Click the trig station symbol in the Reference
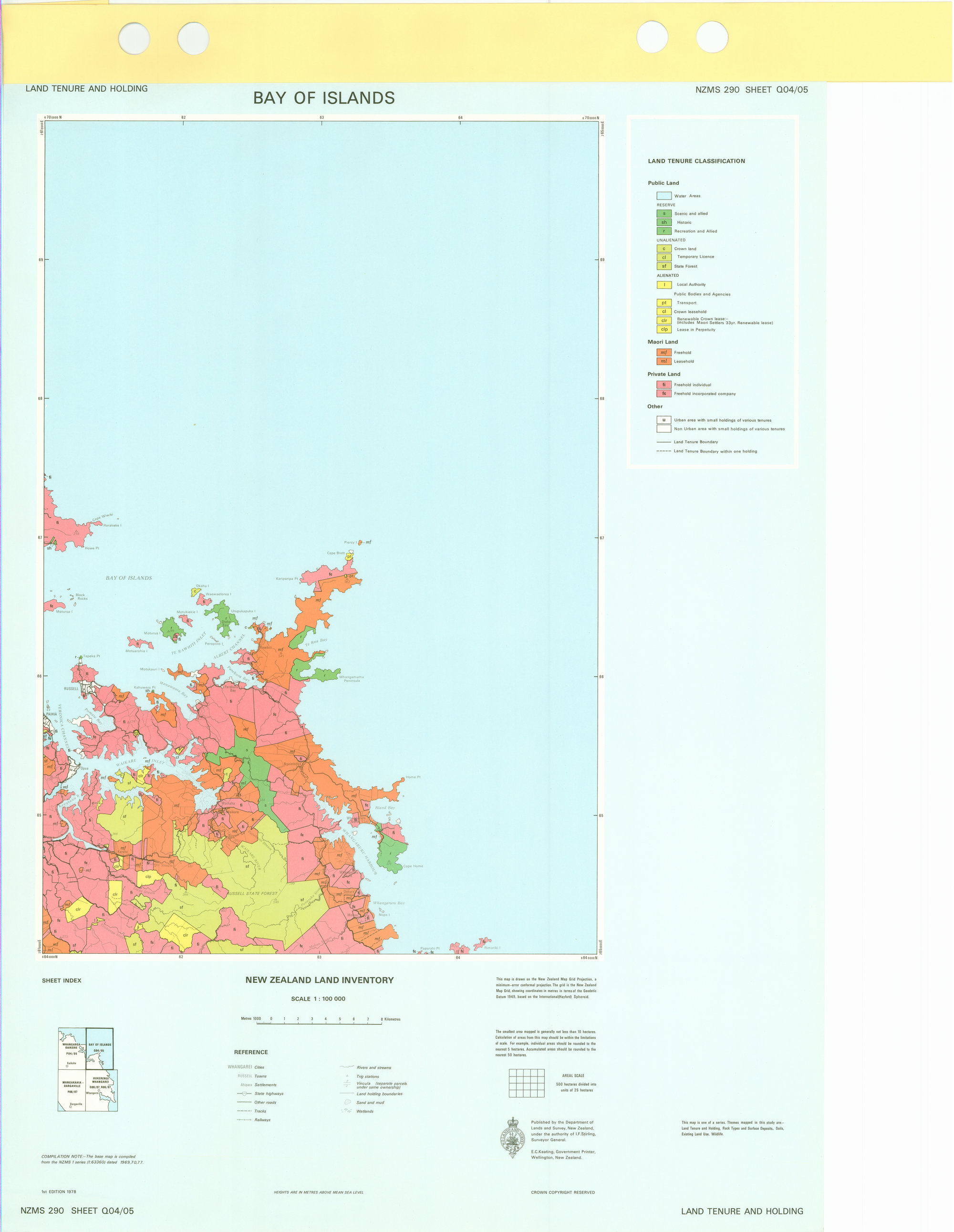Image resolution: width=954 pixels, height=1232 pixels. [x=347, y=1076]
